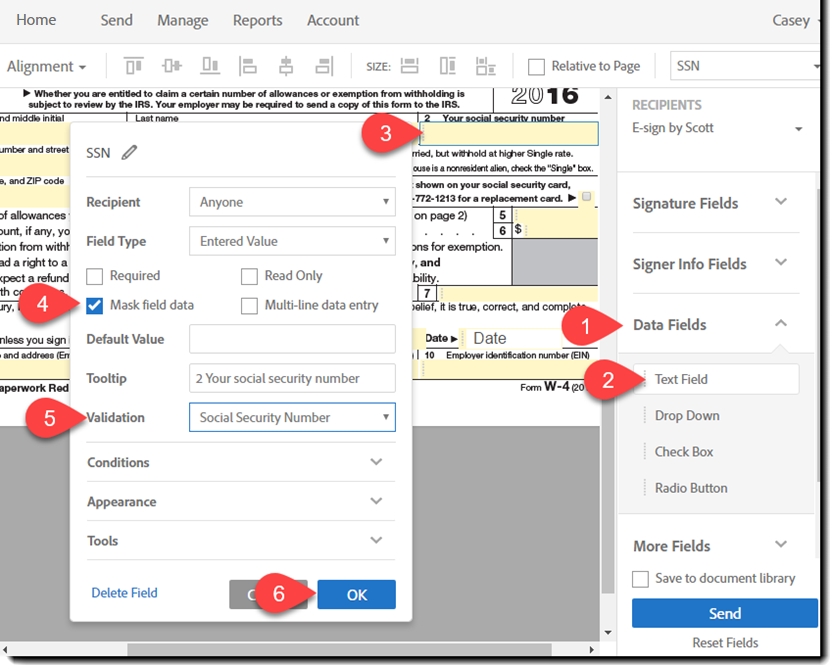This screenshot has width=830, height=665.
Task: Toggle the Required checkbox
Action: [x=95, y=276]
